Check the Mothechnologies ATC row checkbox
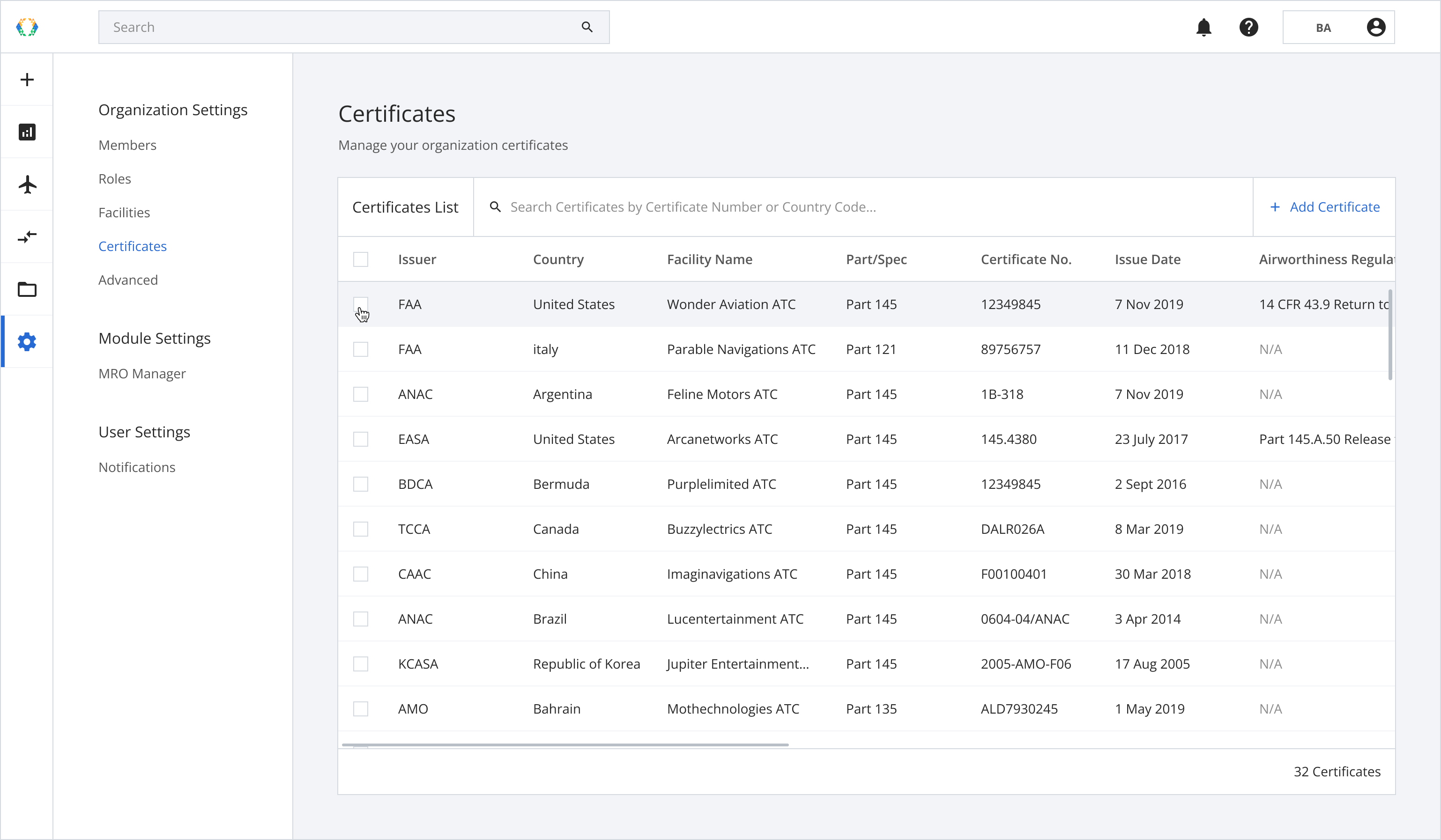This screenshot has height=840, width=1441. tap(361, 708)
